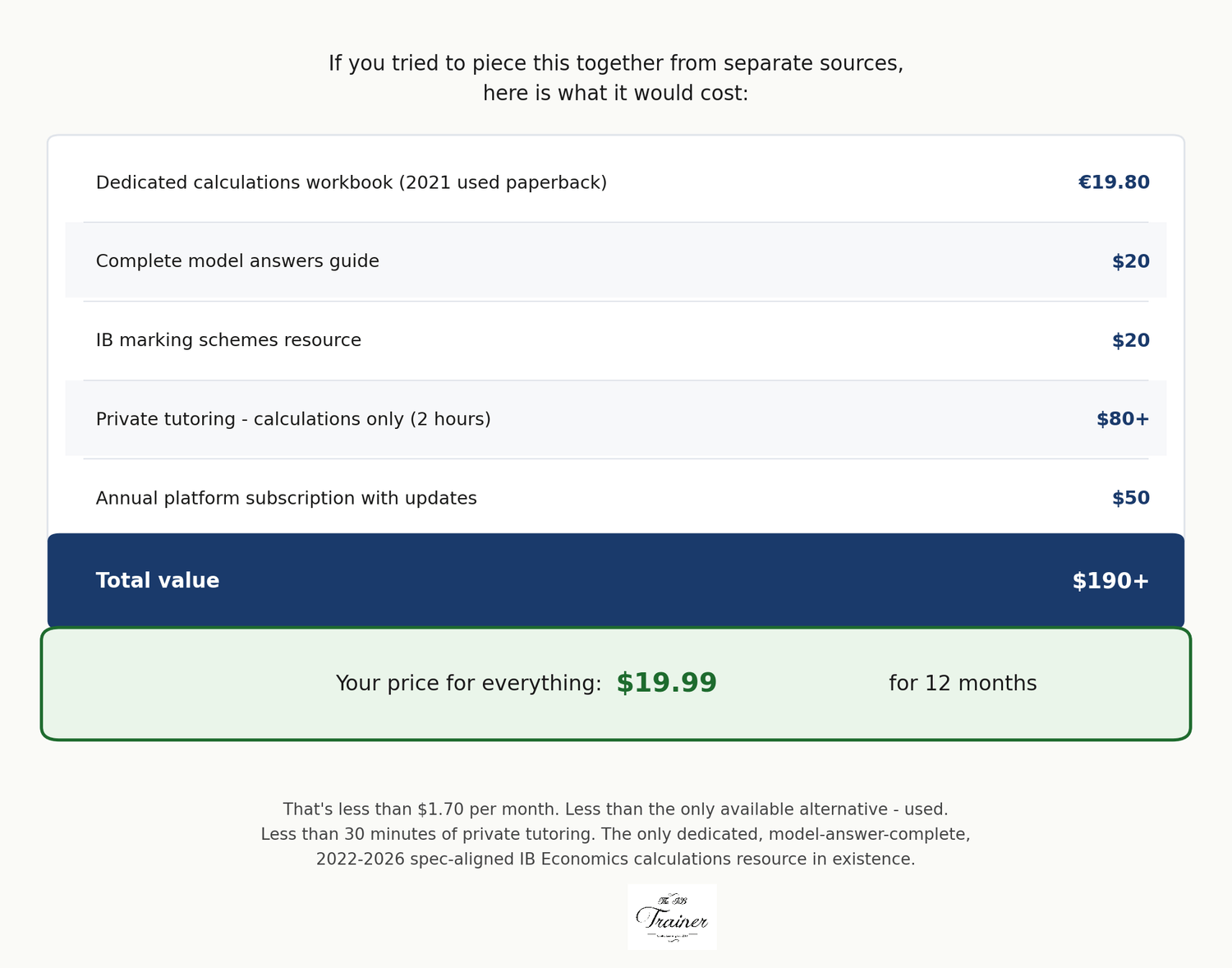
Task: Click the 'for 12 months' text
Action: 963,684
